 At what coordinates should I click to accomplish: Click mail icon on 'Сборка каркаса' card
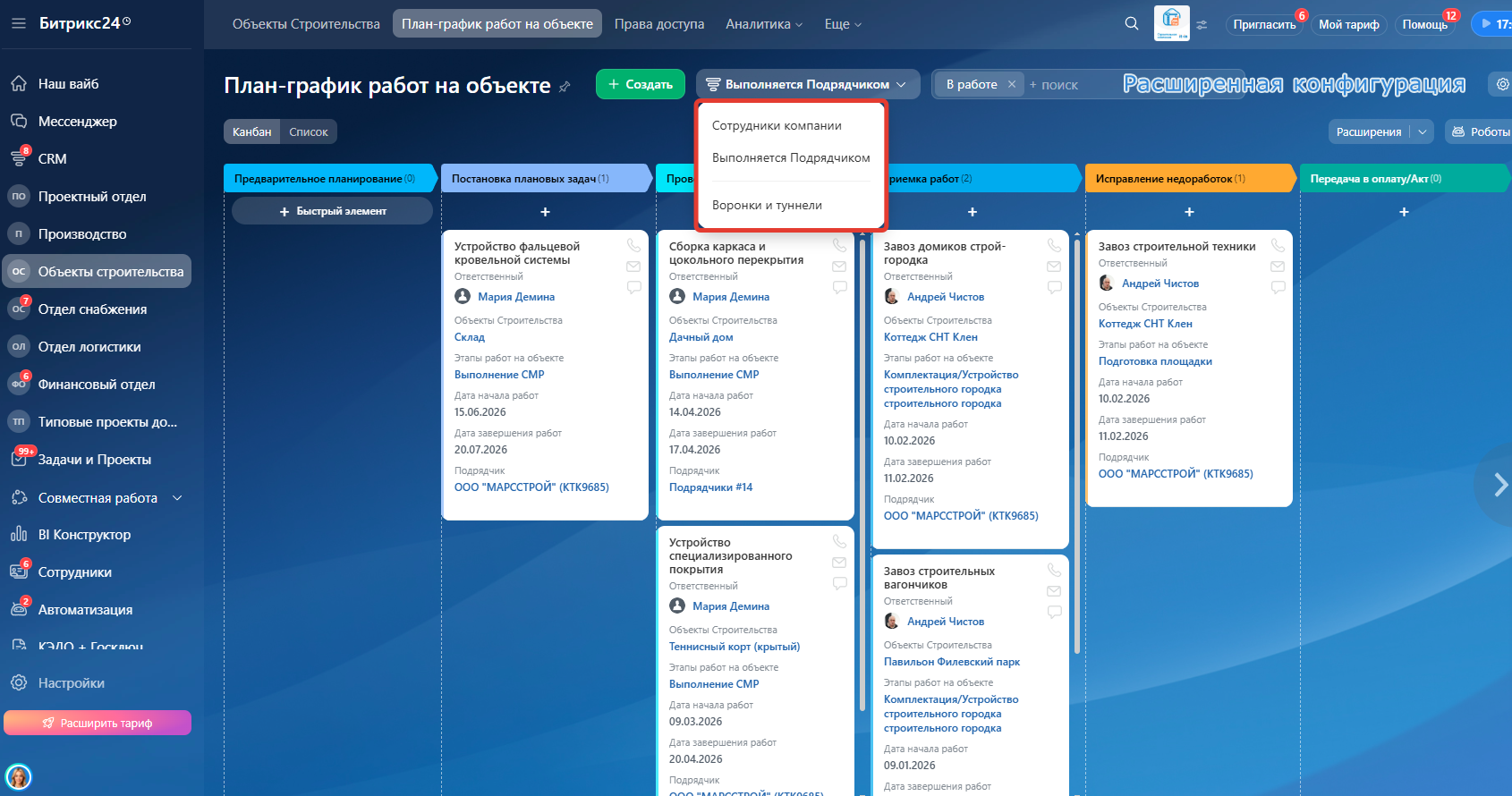[839, 267]
